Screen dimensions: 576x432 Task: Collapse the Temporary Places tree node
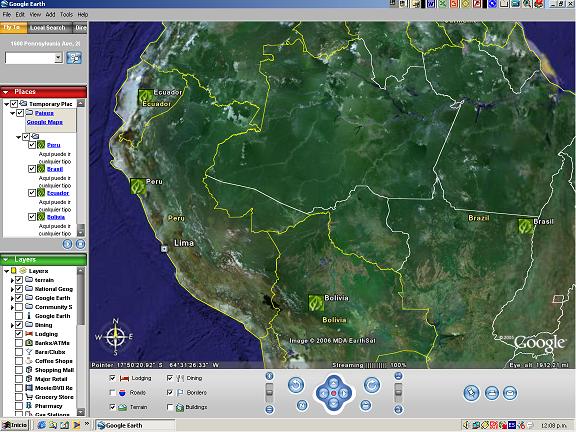click(6, 104)
